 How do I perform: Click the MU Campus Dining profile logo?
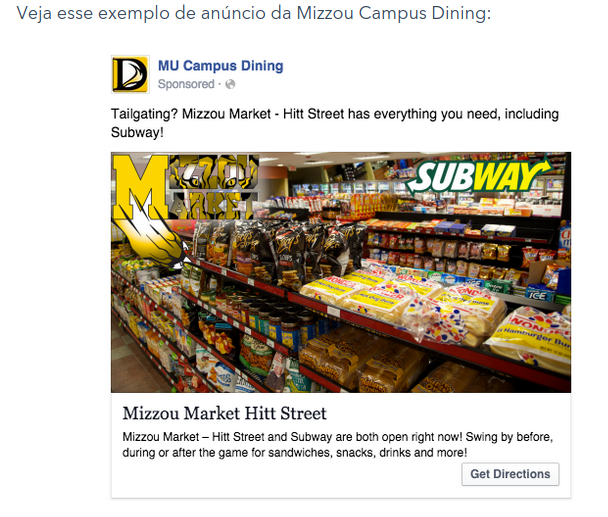(130, 75)
